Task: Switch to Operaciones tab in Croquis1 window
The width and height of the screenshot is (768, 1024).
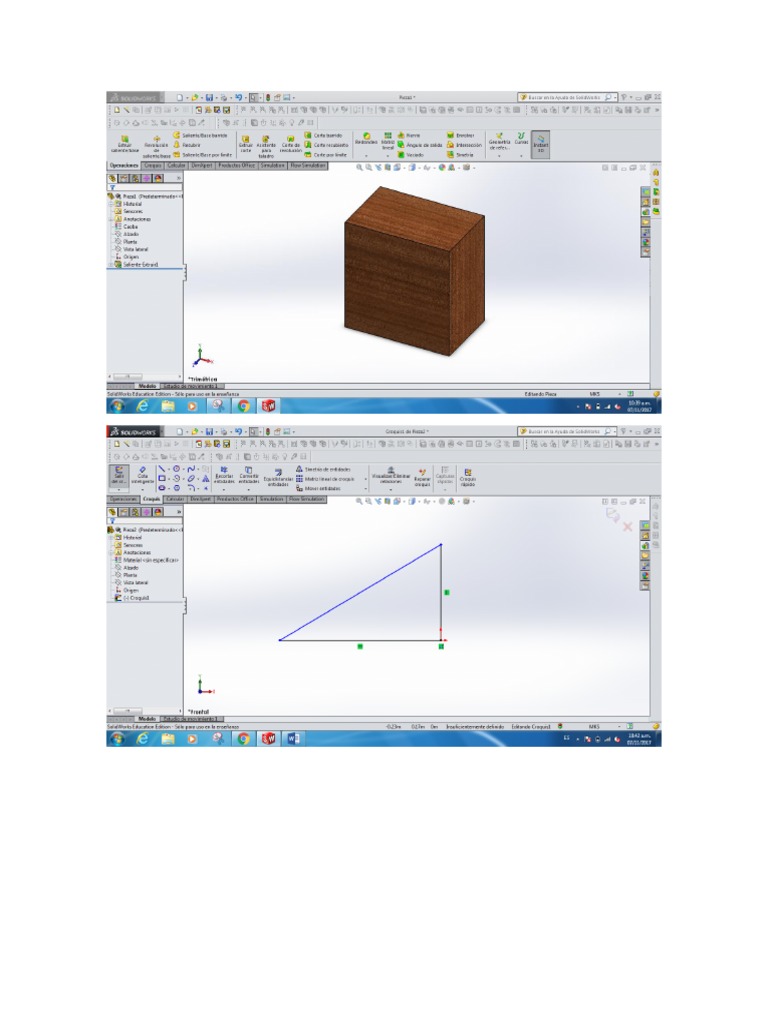Action: click(123, 500)
